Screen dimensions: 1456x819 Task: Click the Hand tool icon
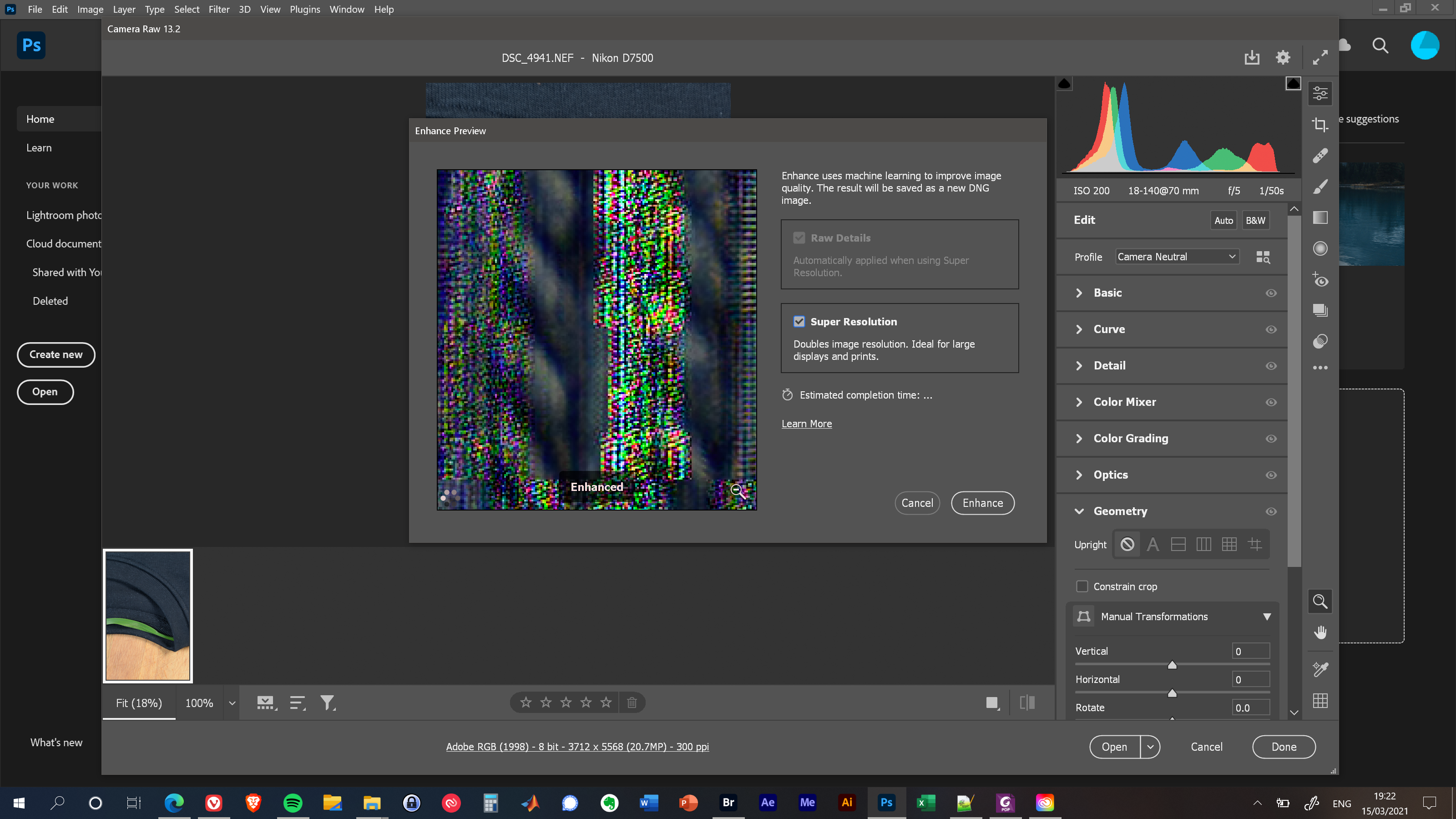1320,632
